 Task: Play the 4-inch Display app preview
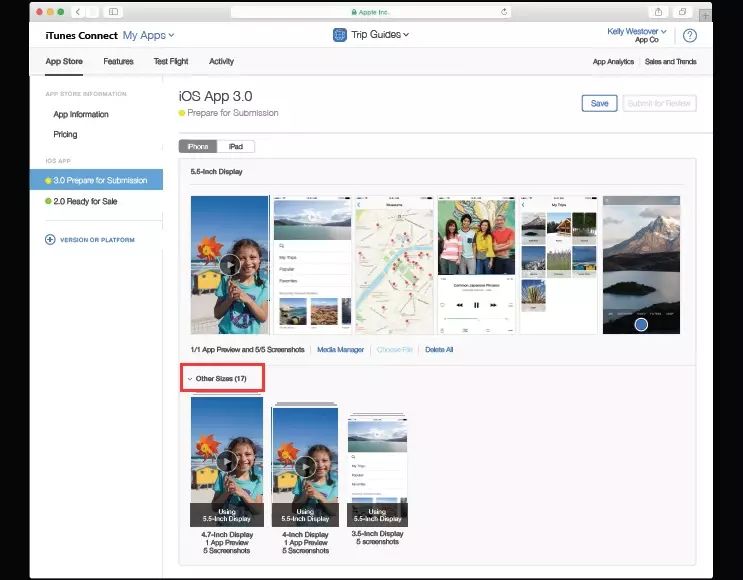tap(305, 467)
